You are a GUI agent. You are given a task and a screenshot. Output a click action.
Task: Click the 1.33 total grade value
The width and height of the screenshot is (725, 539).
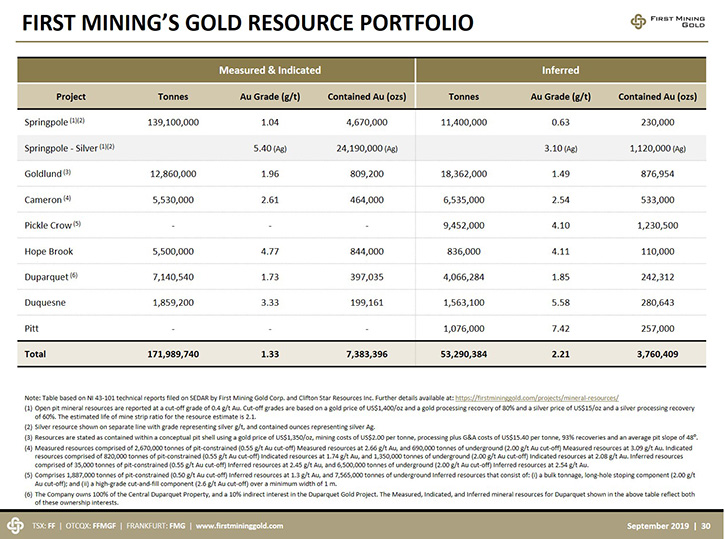click(x=270, y=354)
